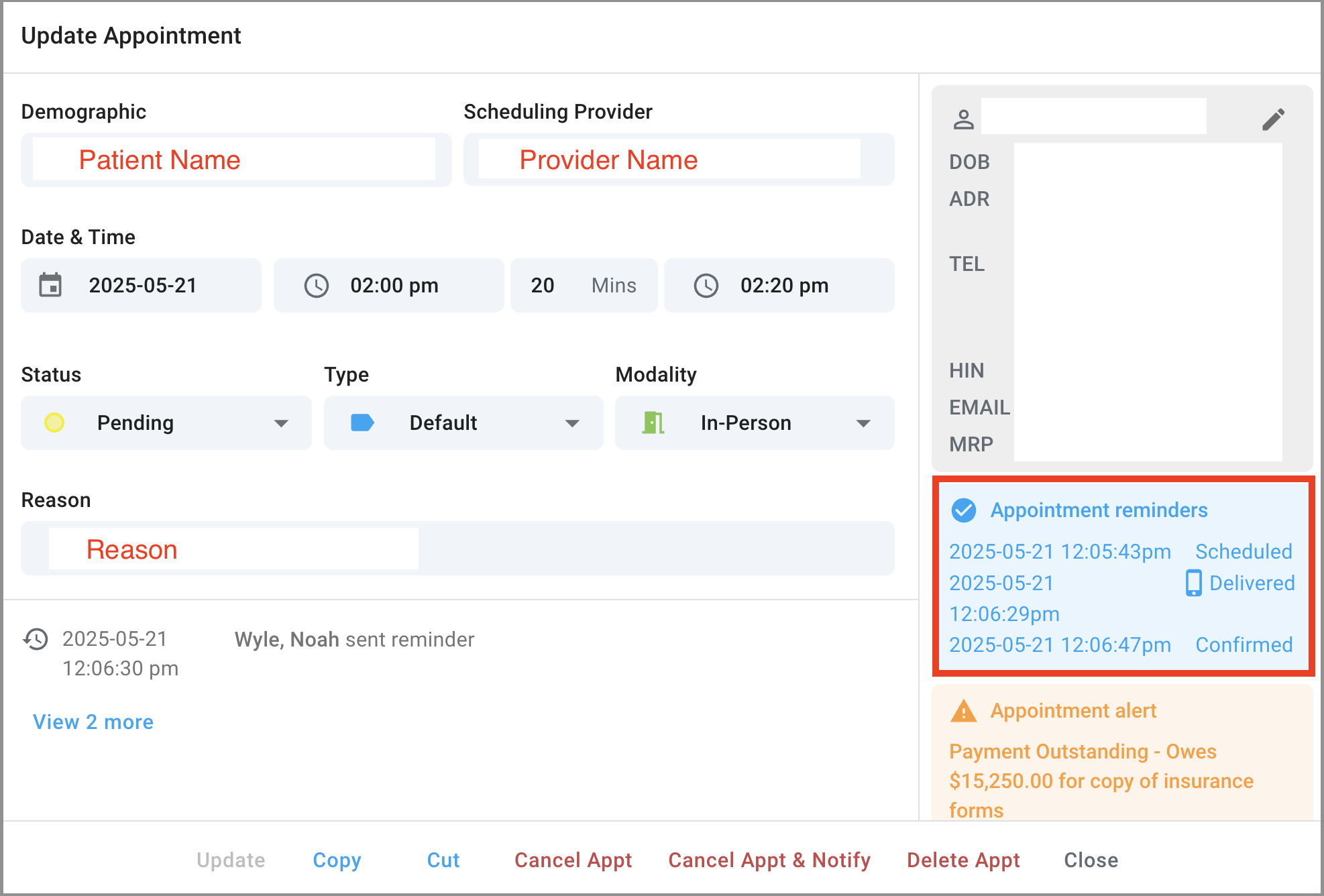Screen dimensions: 1324x896
Task: Click the Update button
Action: [231, 860]
